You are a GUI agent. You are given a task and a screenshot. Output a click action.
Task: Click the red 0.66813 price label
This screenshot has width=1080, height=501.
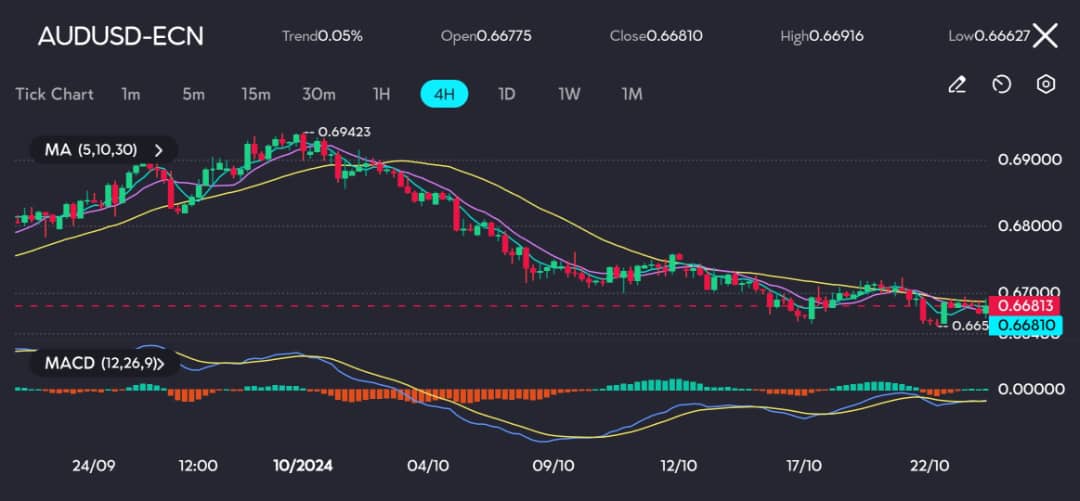[1019, 305]
